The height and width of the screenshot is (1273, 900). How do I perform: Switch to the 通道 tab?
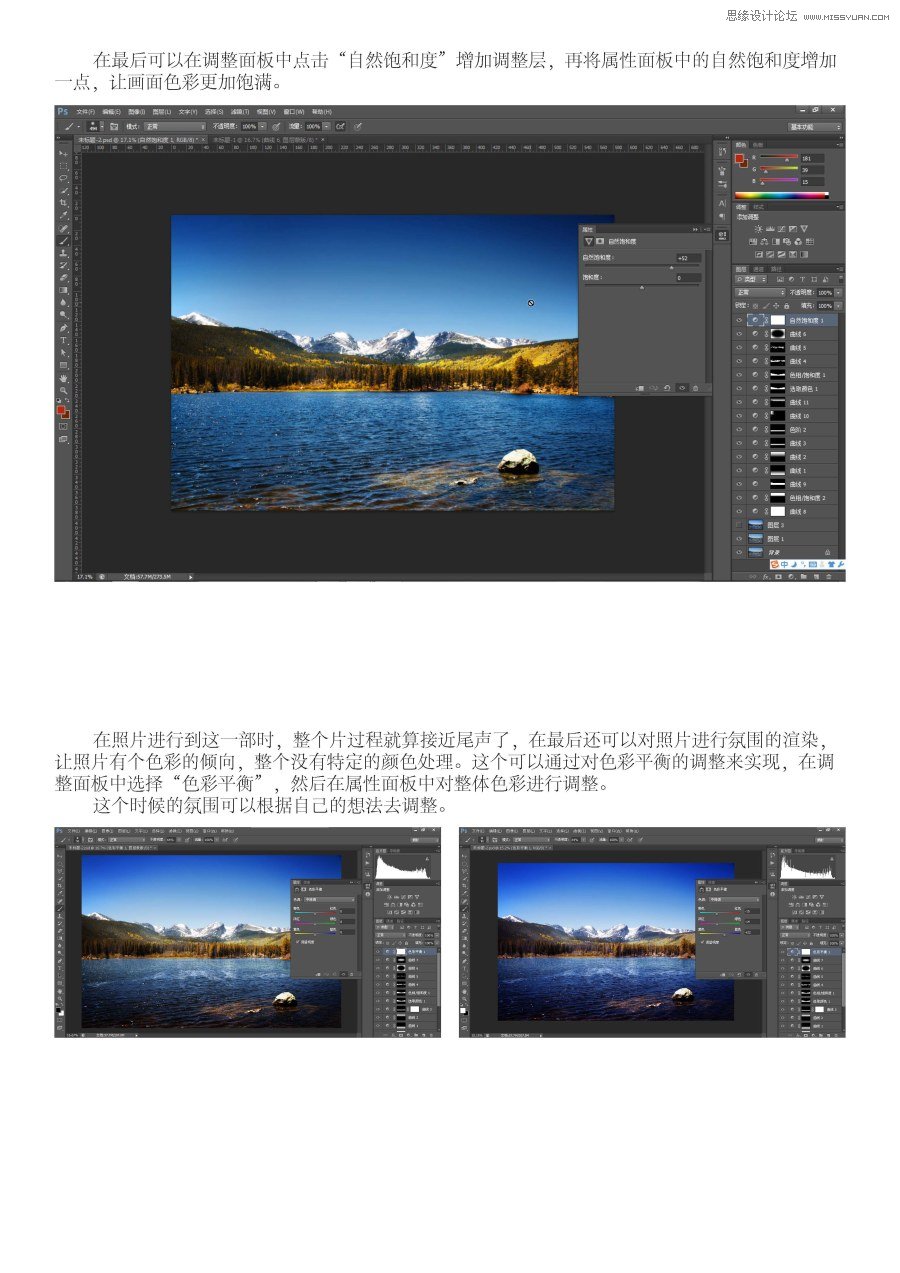(758, 270)
